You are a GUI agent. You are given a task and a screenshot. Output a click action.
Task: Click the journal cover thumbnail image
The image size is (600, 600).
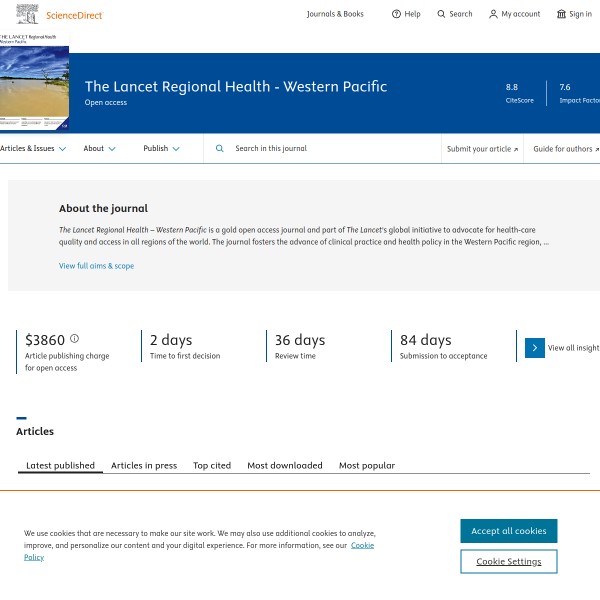[x=34, y=89]
